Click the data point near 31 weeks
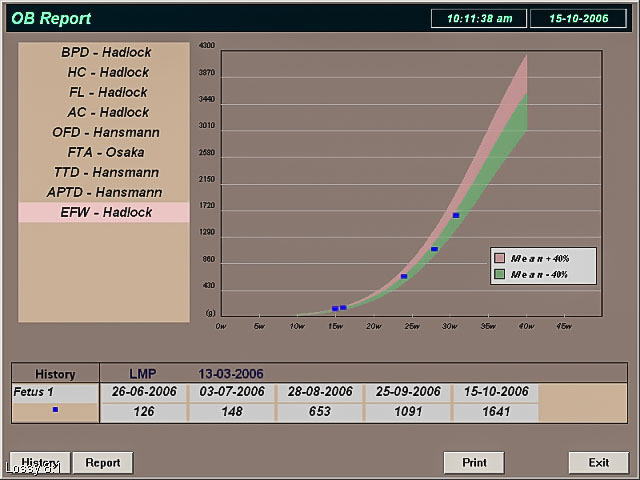This screenshot has height=480, width=640. 456,215
